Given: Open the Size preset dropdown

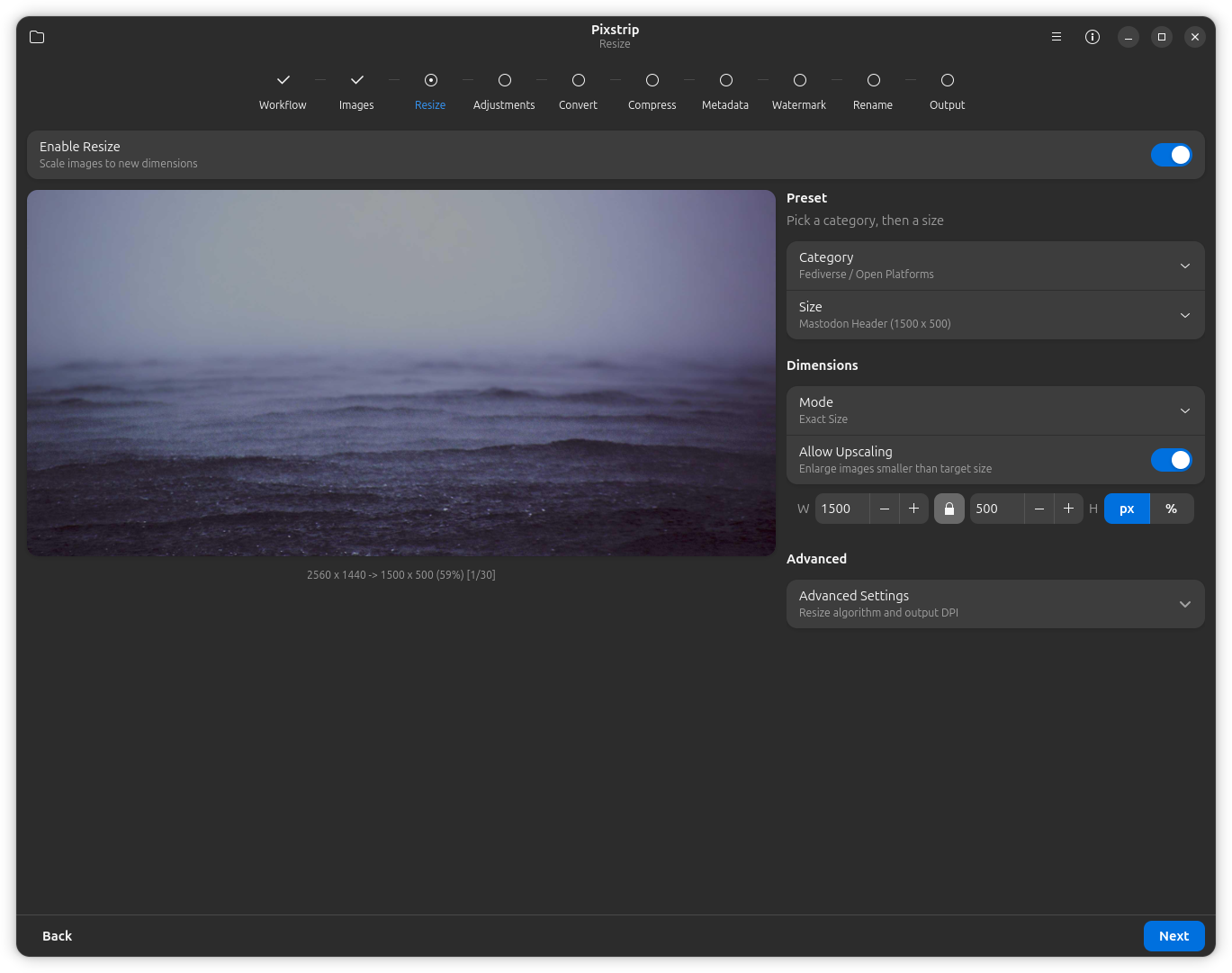Looking at the screenshot, I should click(x=994, y=314).
